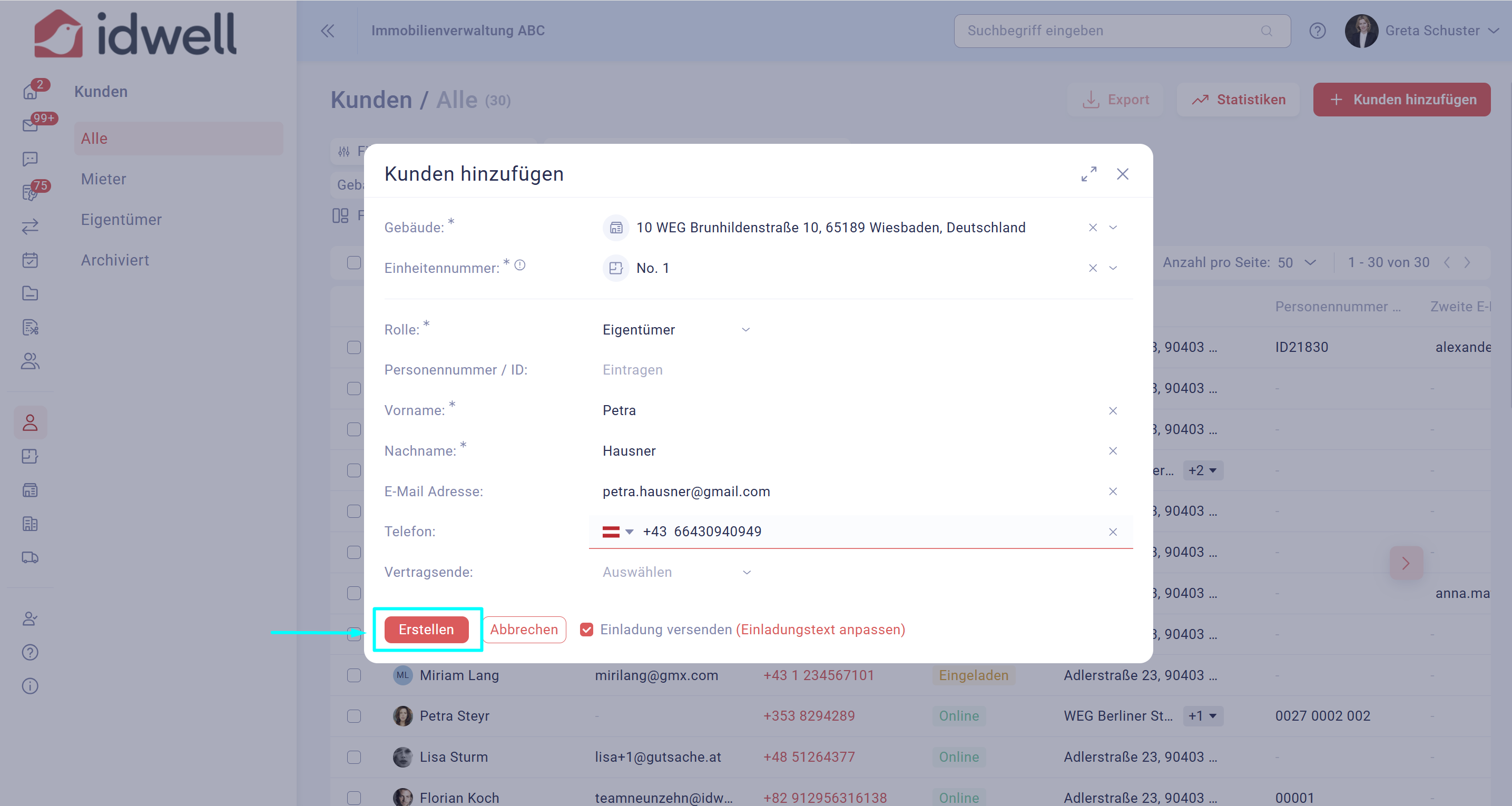The height and width of the screenshot is (806, 1512).
Task: Select Archiviert in Kunden menu
Action: pos(115,260)
